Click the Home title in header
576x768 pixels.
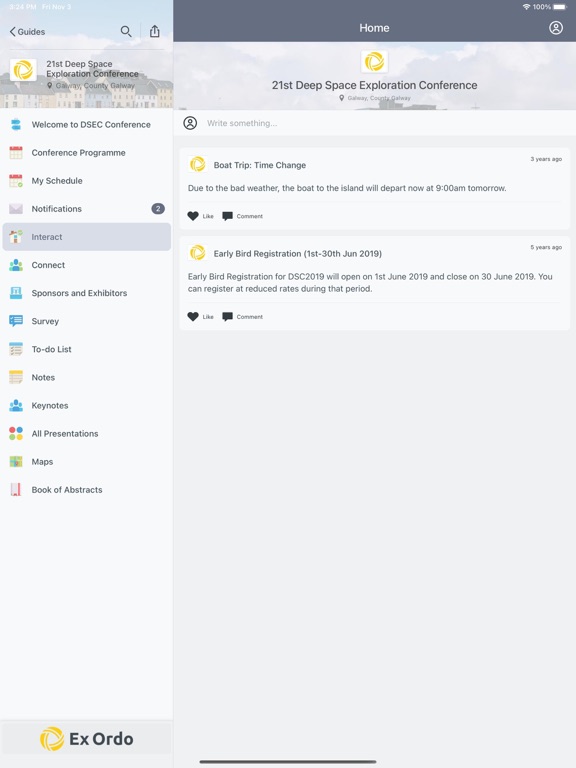click(x=374, y=28)
